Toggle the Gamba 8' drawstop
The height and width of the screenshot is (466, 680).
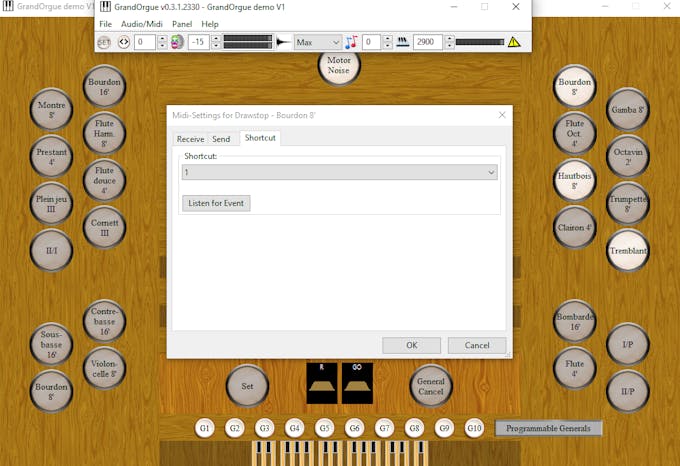pos(628,110)
